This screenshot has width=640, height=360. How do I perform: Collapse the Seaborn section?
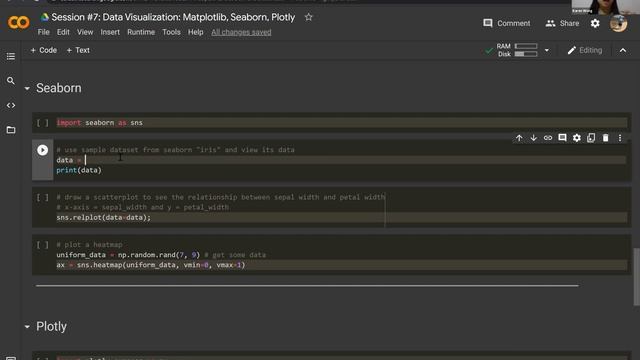tap(27, 88)
